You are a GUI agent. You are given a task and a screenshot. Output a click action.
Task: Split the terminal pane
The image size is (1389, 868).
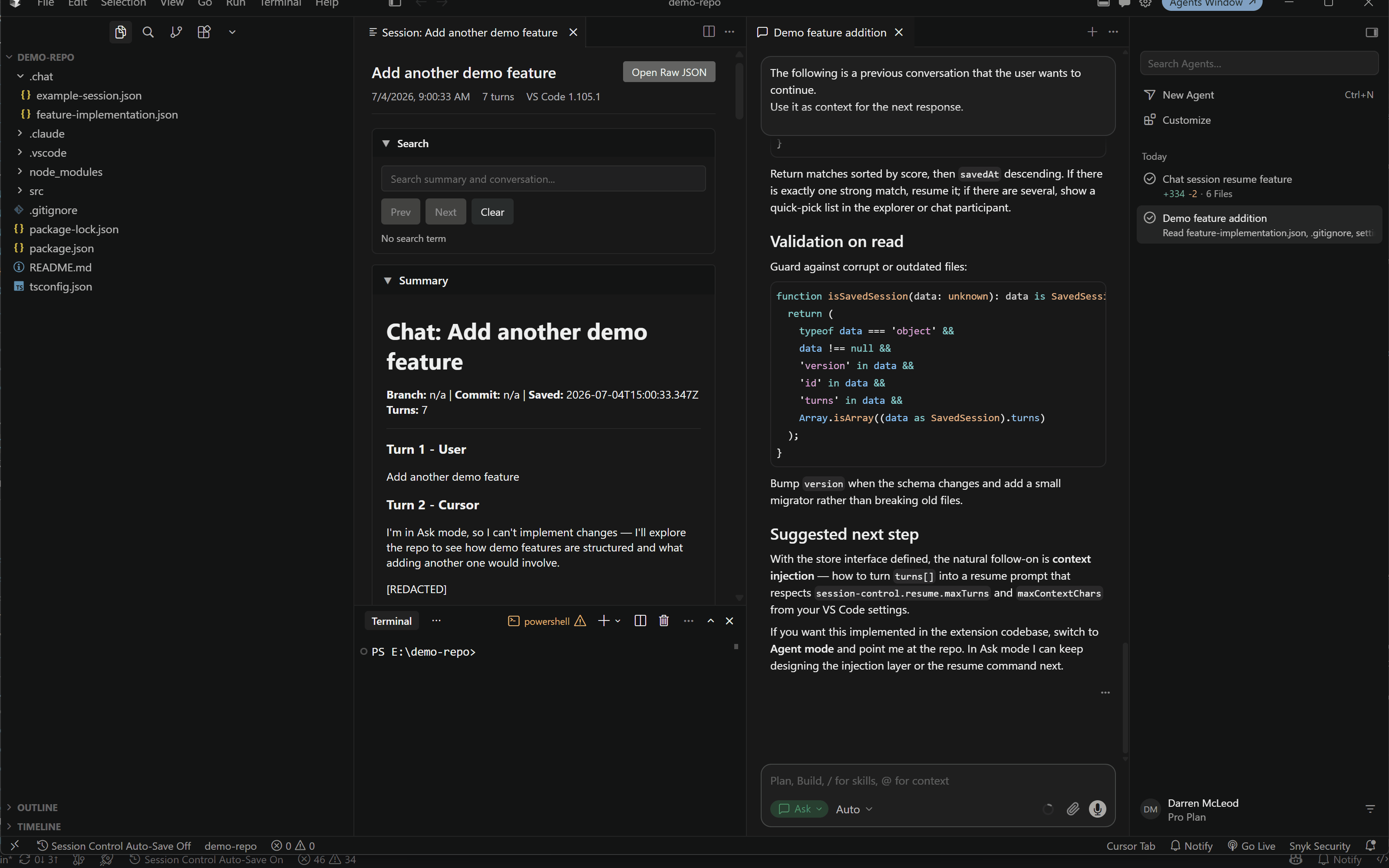[640, 620]
